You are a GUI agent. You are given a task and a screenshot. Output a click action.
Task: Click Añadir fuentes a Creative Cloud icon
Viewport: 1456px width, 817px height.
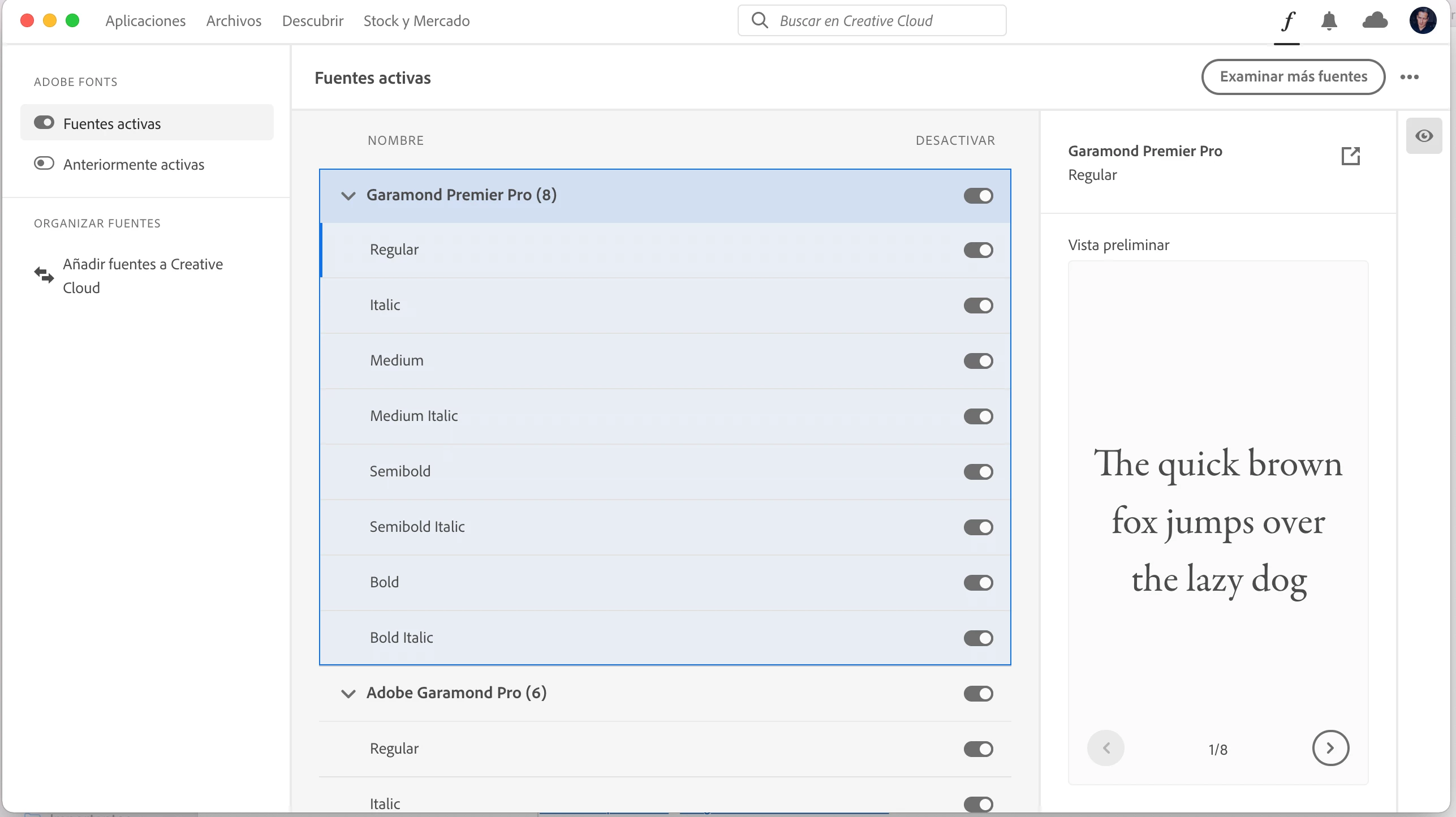point(44,275)
